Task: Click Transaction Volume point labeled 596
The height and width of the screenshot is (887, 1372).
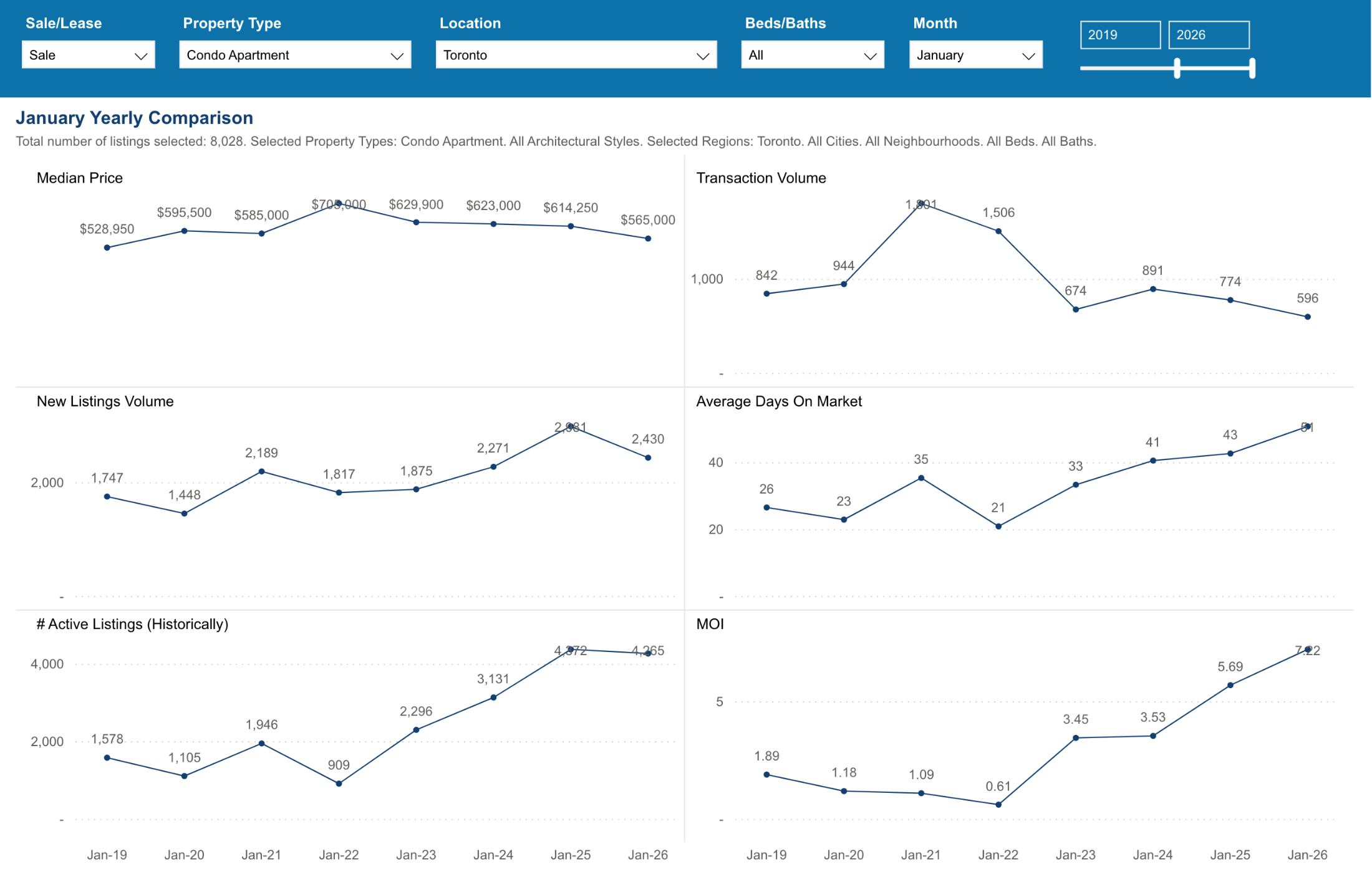Action: (1308, 317)
